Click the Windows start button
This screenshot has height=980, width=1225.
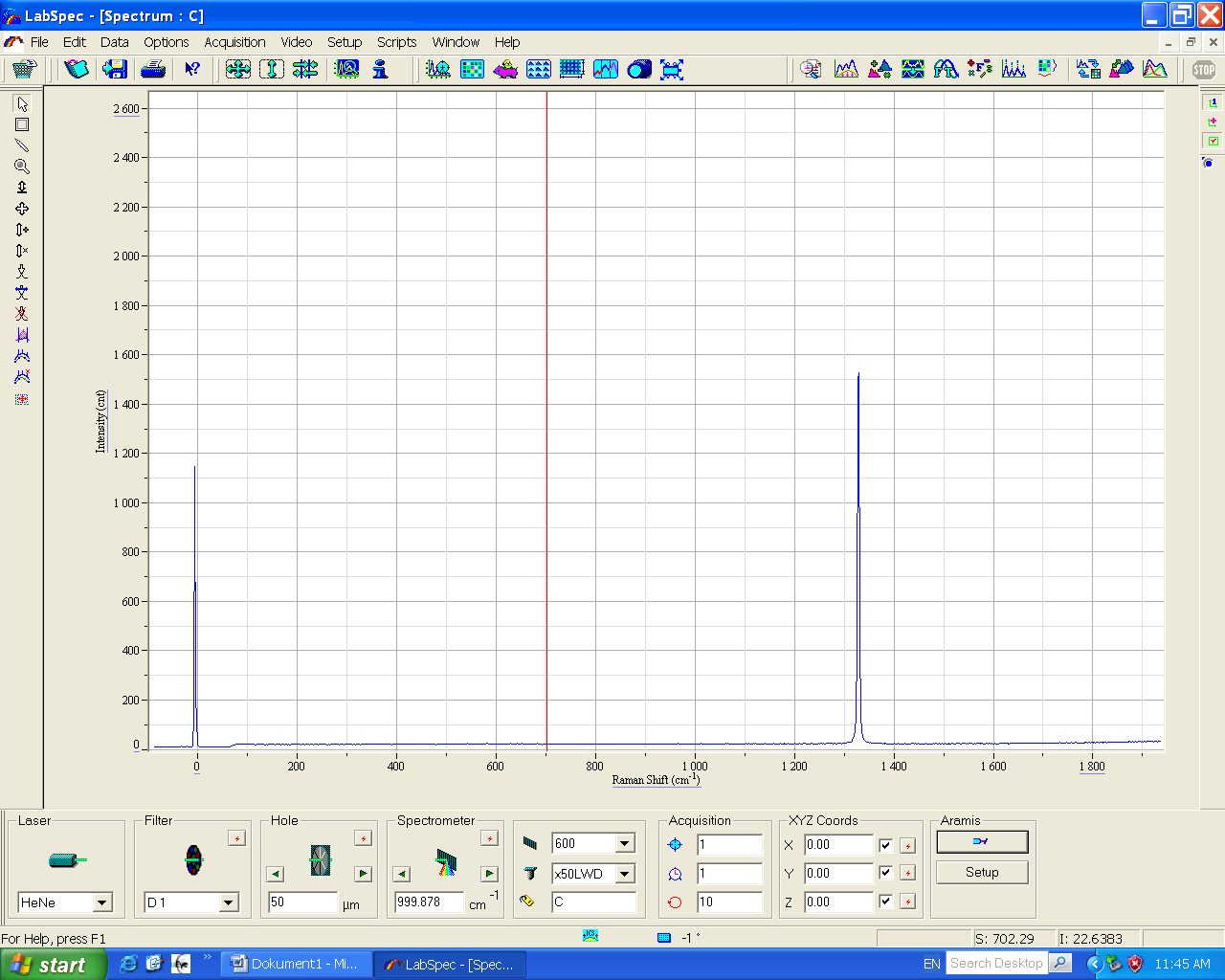click(53, 965)
